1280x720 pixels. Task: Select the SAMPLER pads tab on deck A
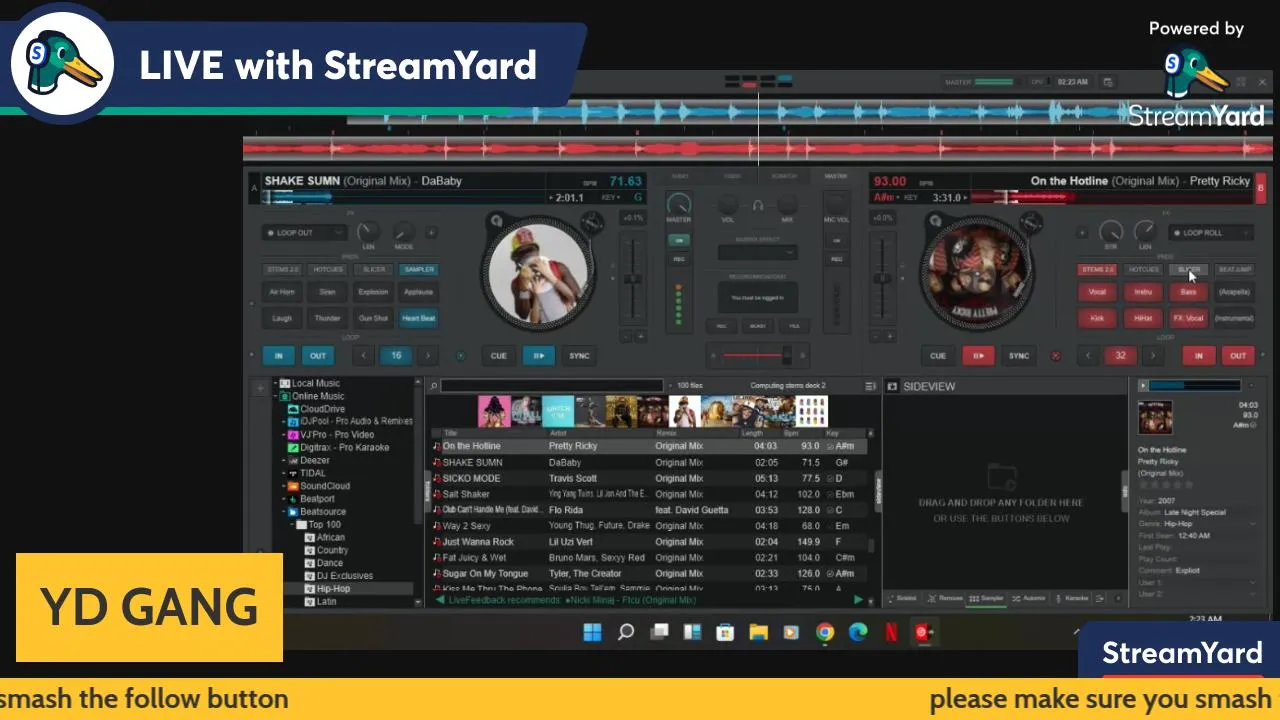pyautogui.click(x=419, y=269)
